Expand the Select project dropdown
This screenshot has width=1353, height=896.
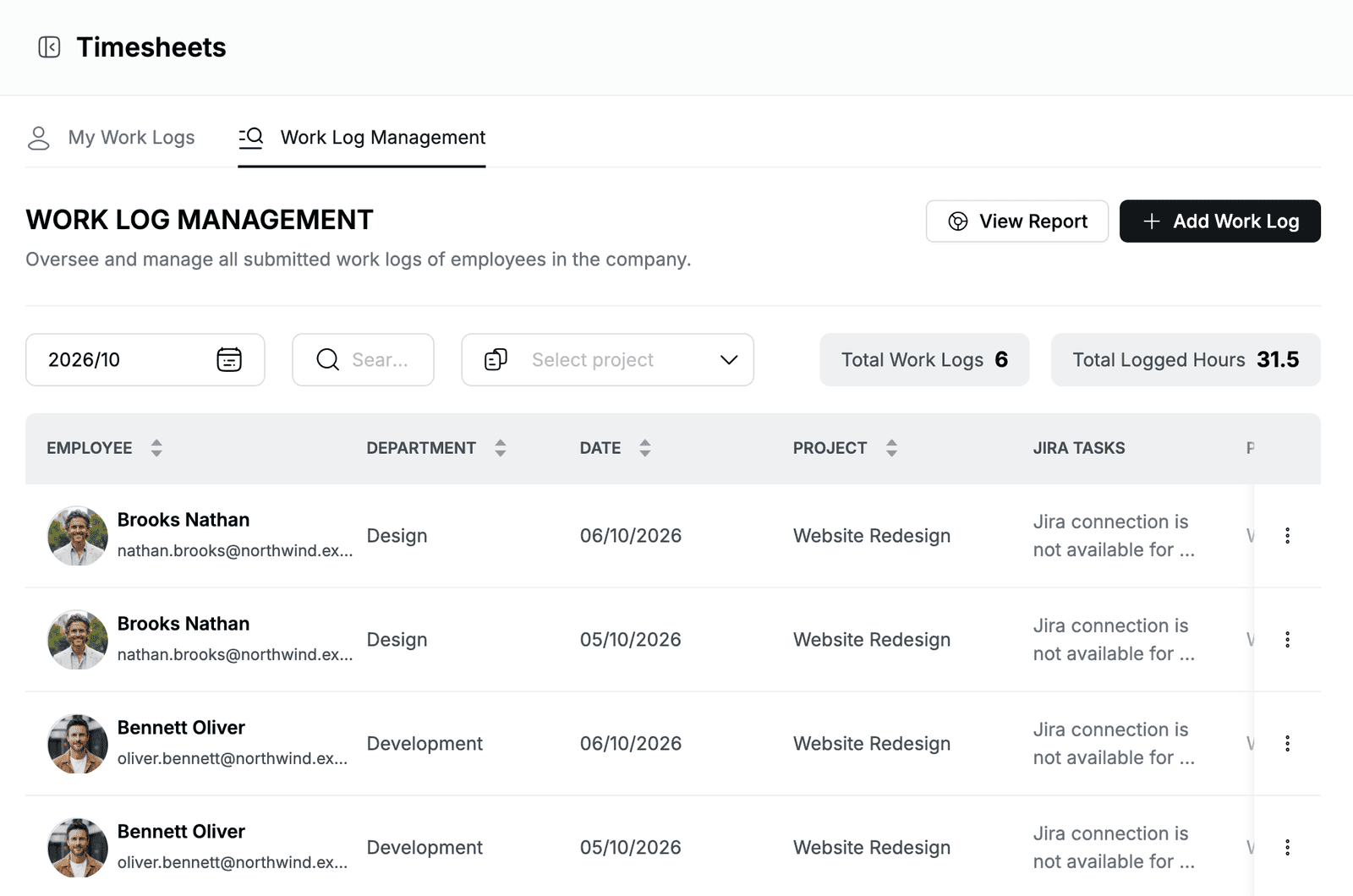(x=729, y=360)
